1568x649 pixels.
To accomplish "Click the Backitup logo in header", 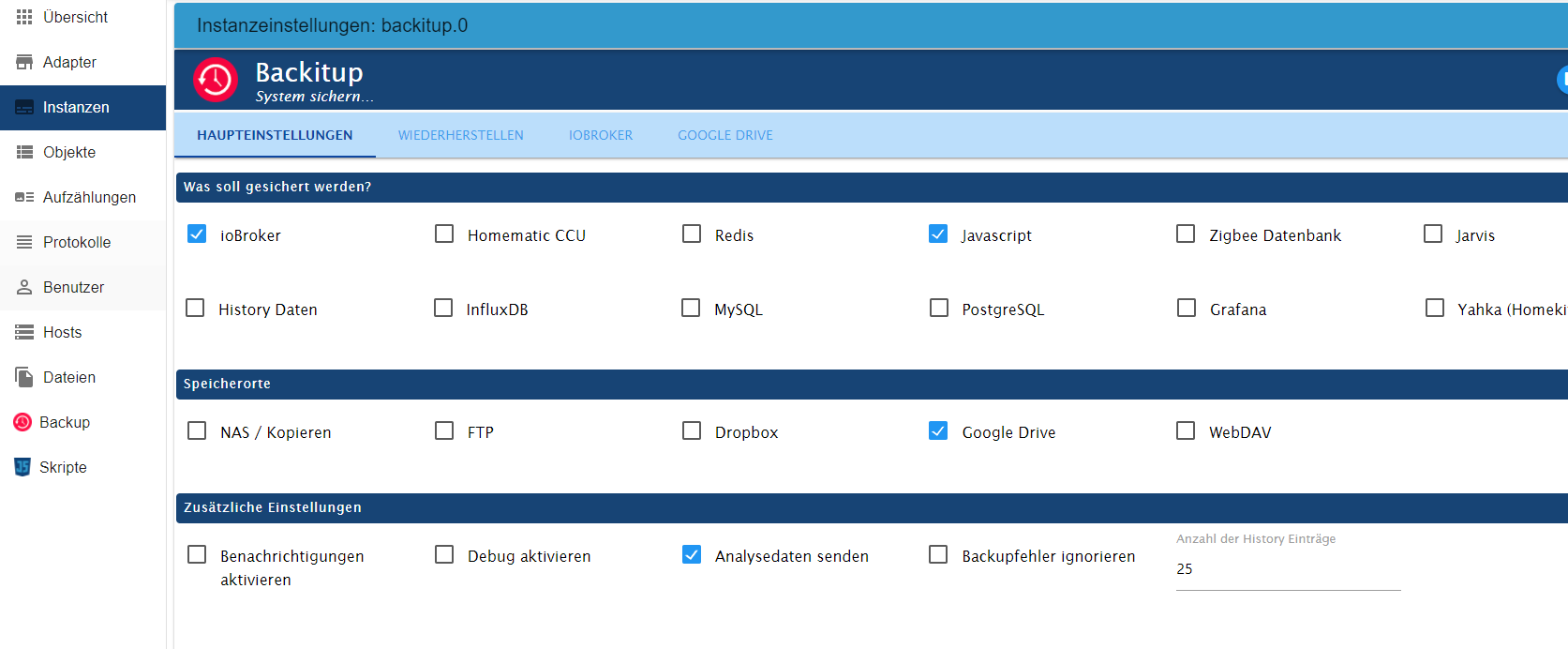I will 216,80.
